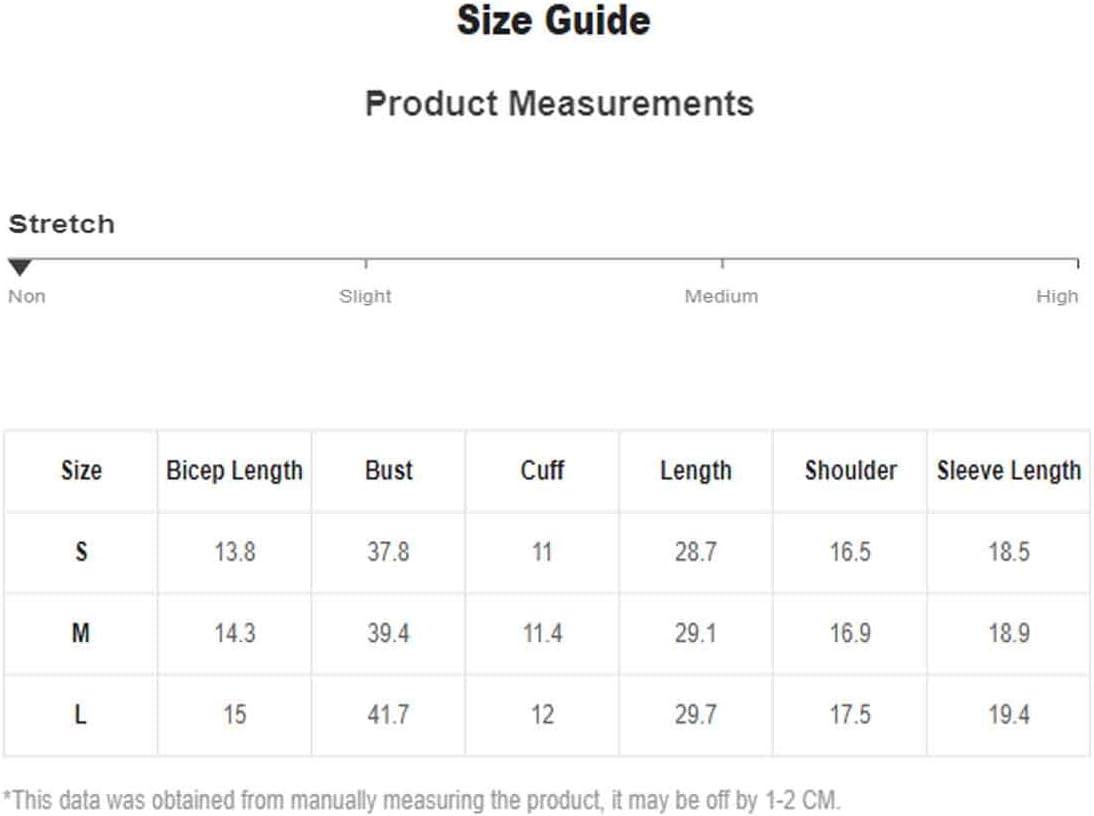Screen dimensions: 1094x816
Task: Select the Length column header
Action: click(x=696, y=471)
